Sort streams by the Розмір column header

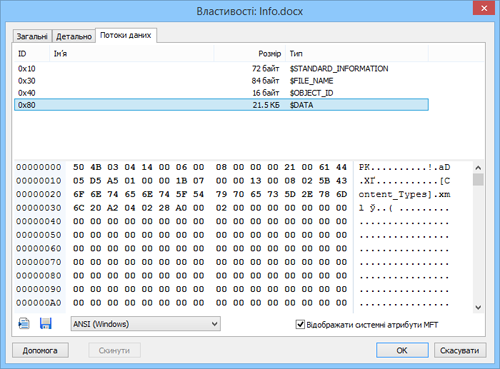click(x=249, y=53)
